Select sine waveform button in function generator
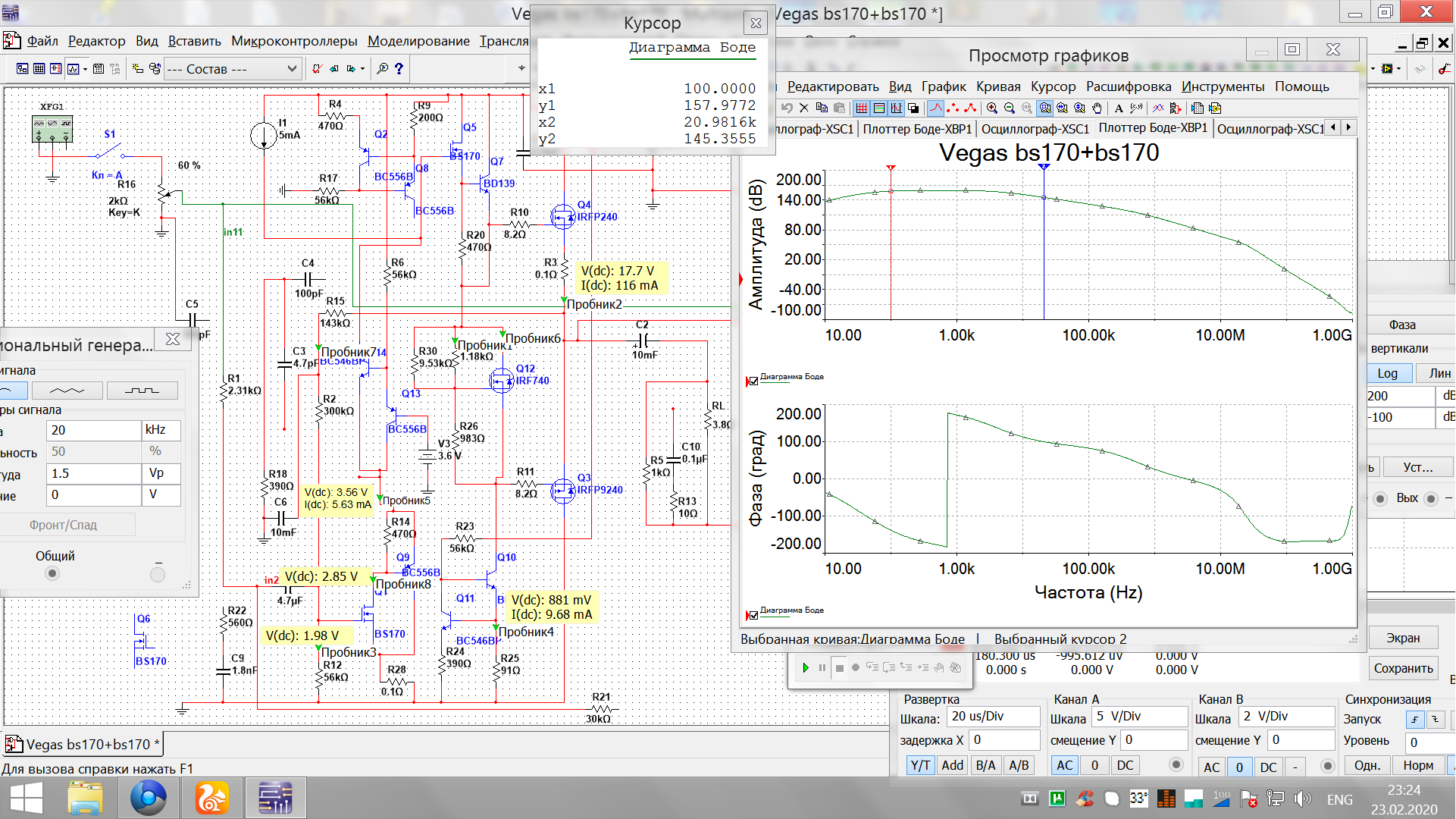The height and width of the screenshot is (819, 1456). point(12,391)
